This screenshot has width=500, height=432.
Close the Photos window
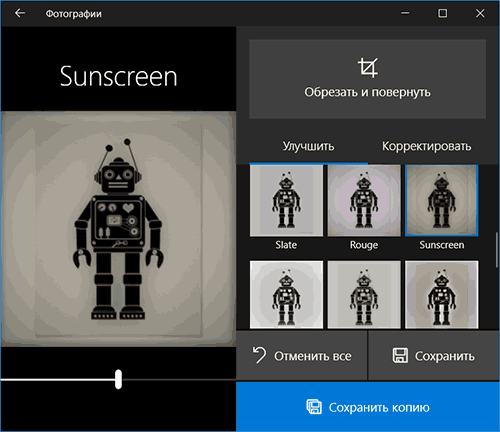(480, 13)
